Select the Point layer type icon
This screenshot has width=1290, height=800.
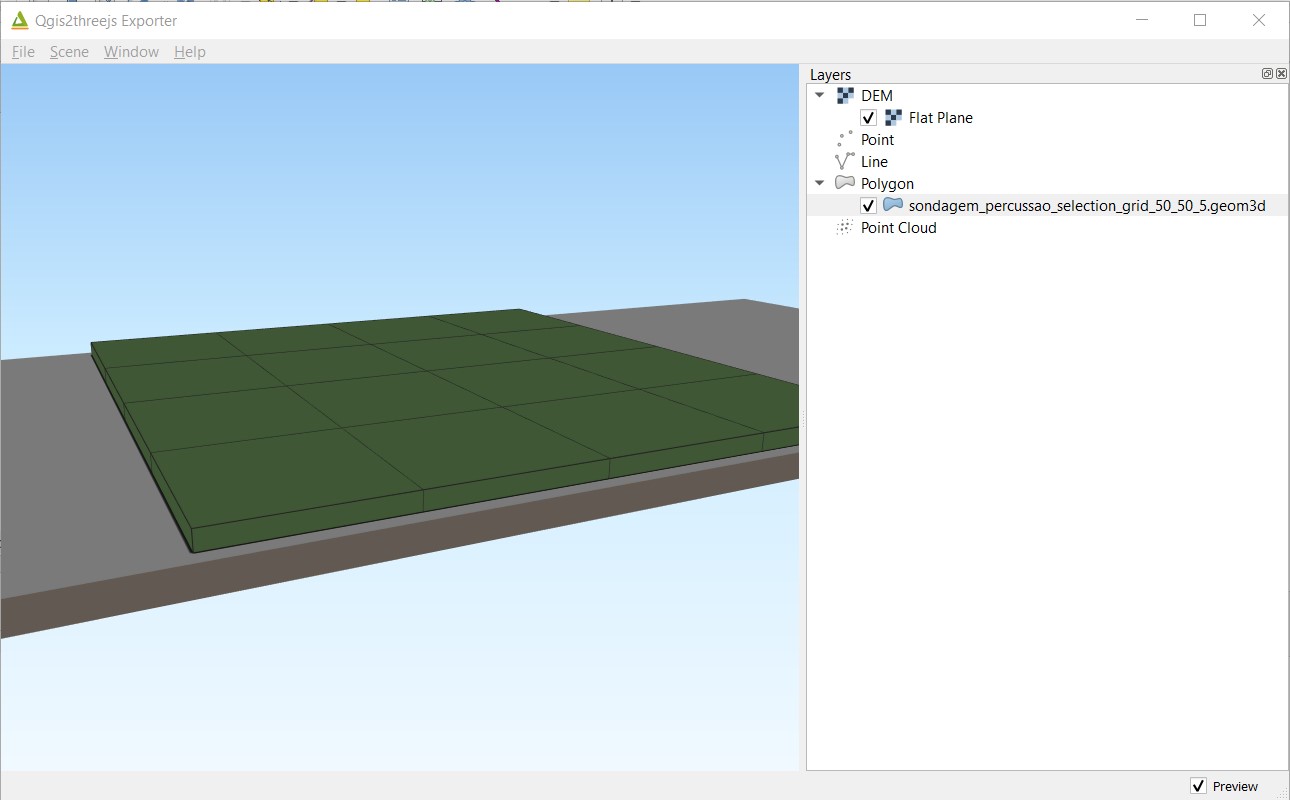point(843,139)
